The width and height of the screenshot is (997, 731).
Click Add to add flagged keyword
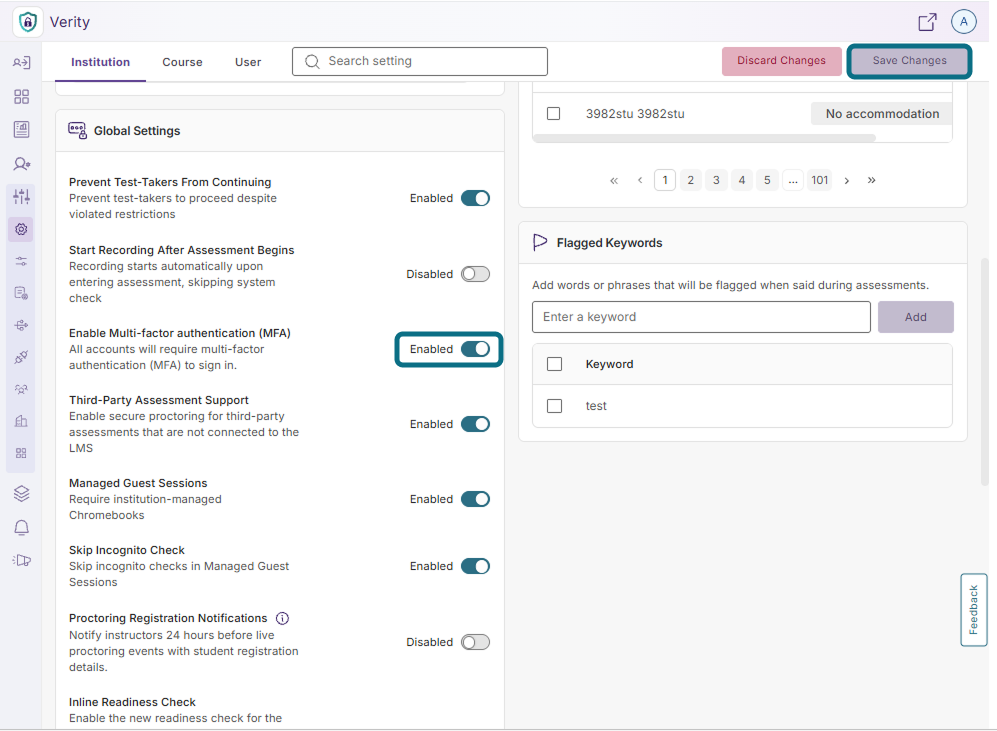(x=916, y=317)
